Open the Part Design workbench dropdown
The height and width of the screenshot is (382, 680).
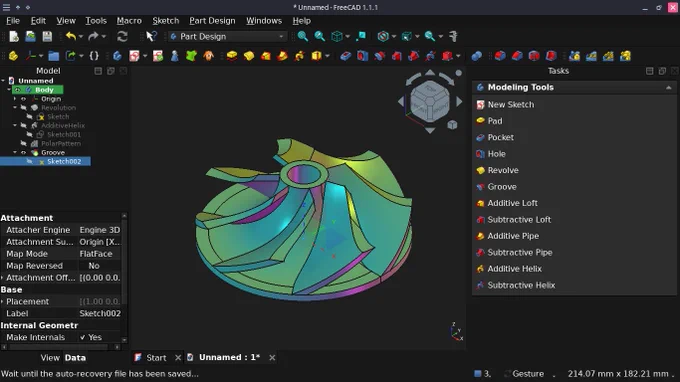(x=228, y=36)
